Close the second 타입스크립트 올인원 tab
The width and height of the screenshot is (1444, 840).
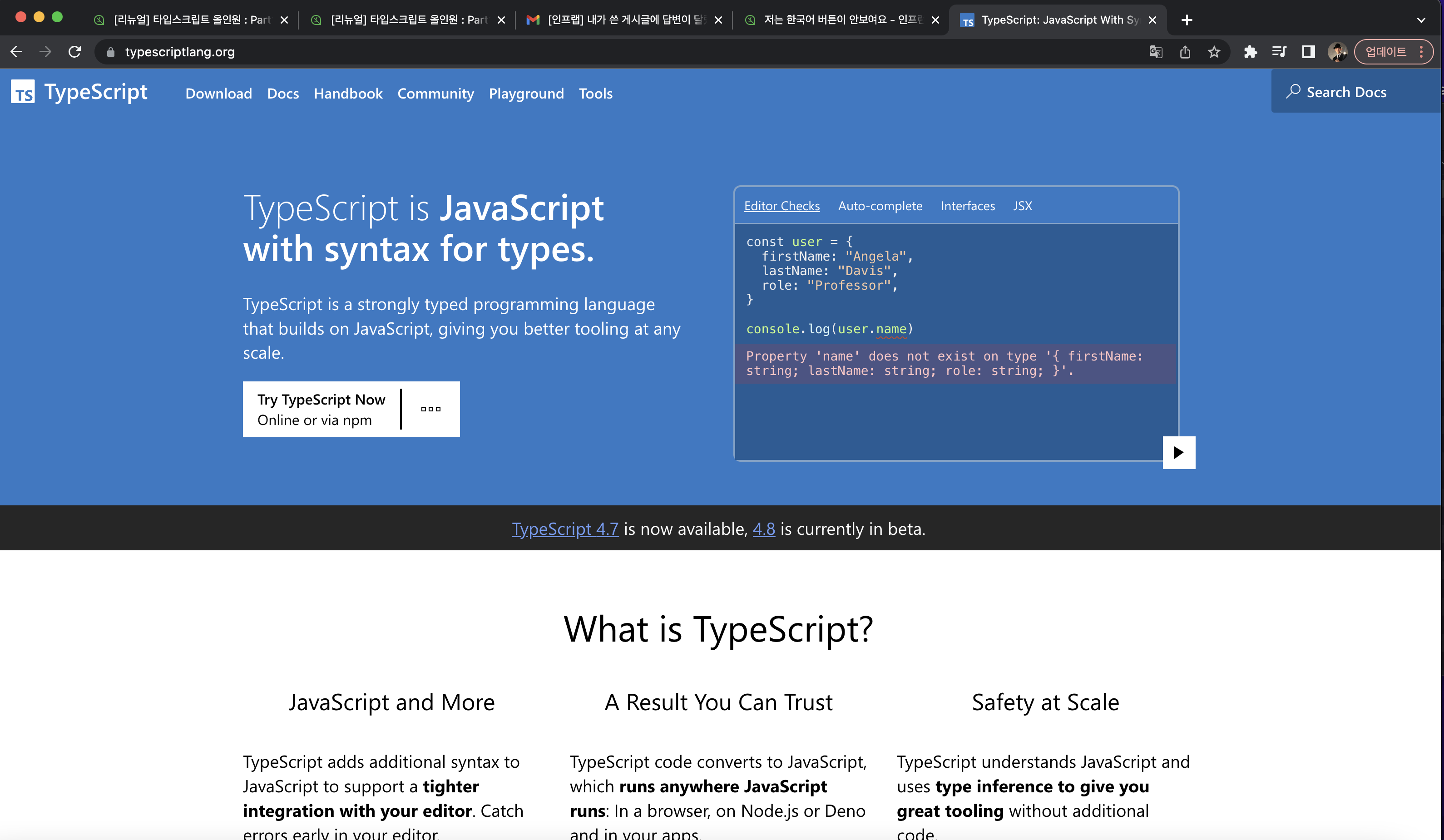[x=501, y=20]
